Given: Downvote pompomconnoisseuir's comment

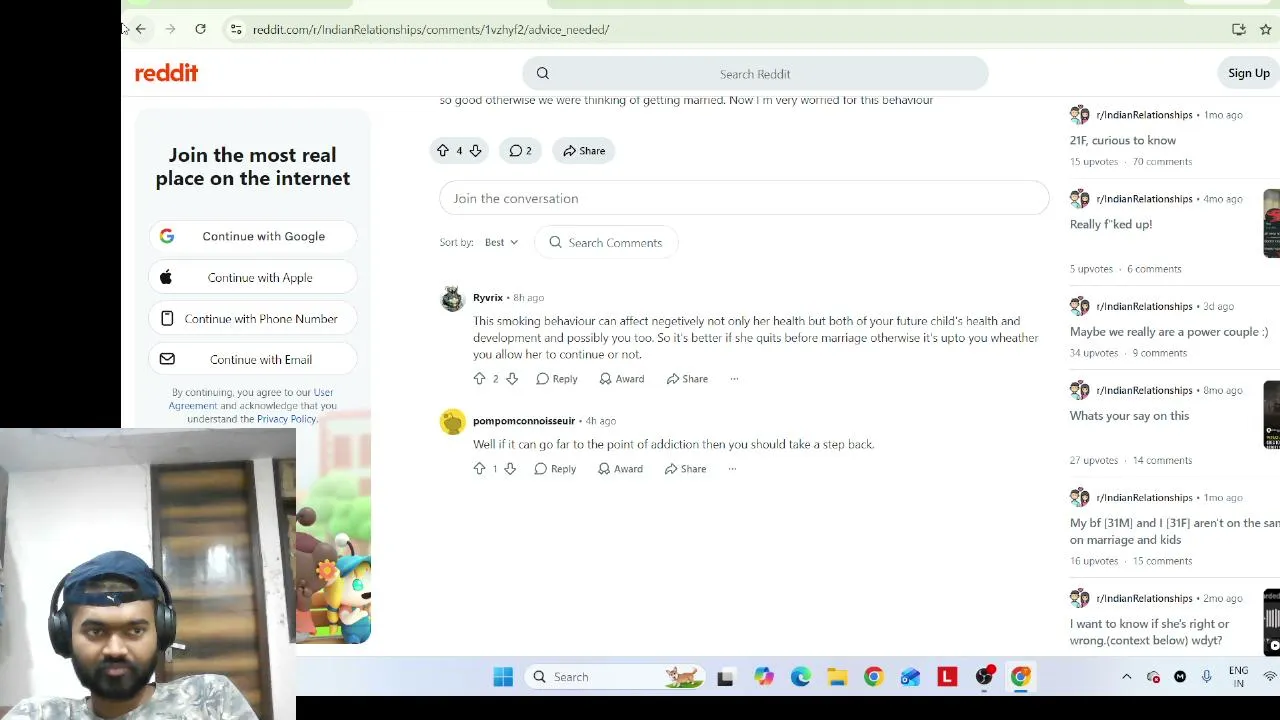Looking at the screenshot, I should (510, 469).
